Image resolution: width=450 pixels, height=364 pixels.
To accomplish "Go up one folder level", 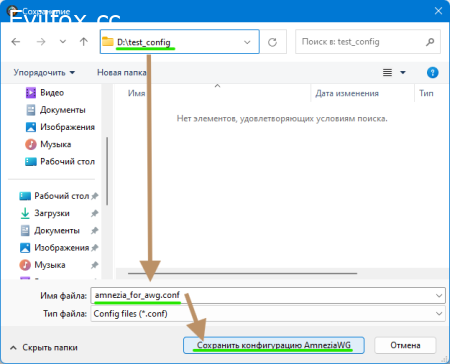I will [84, 42].
